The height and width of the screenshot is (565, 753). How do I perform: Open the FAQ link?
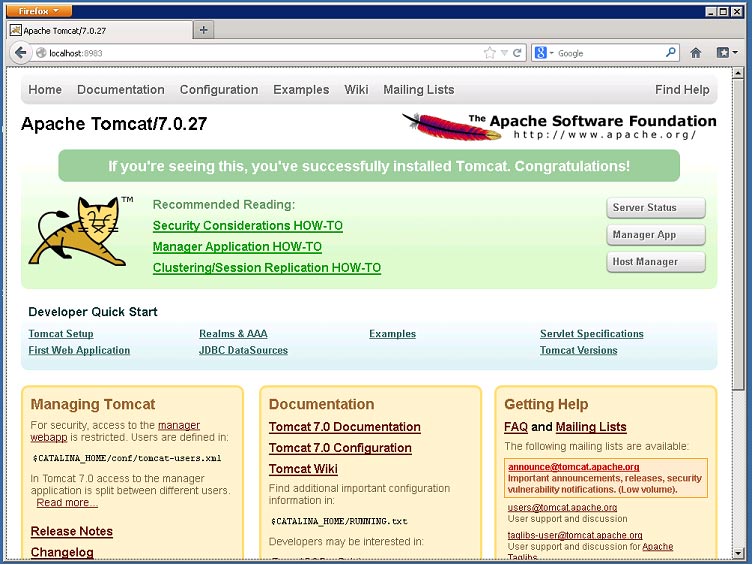coord(516,427)
